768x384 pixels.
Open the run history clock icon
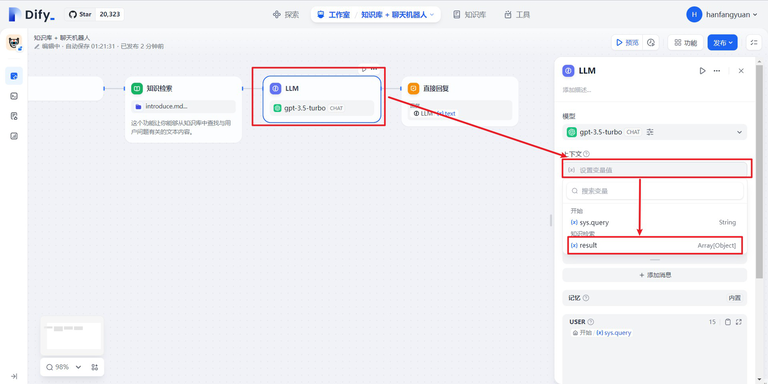pos(651,43)
